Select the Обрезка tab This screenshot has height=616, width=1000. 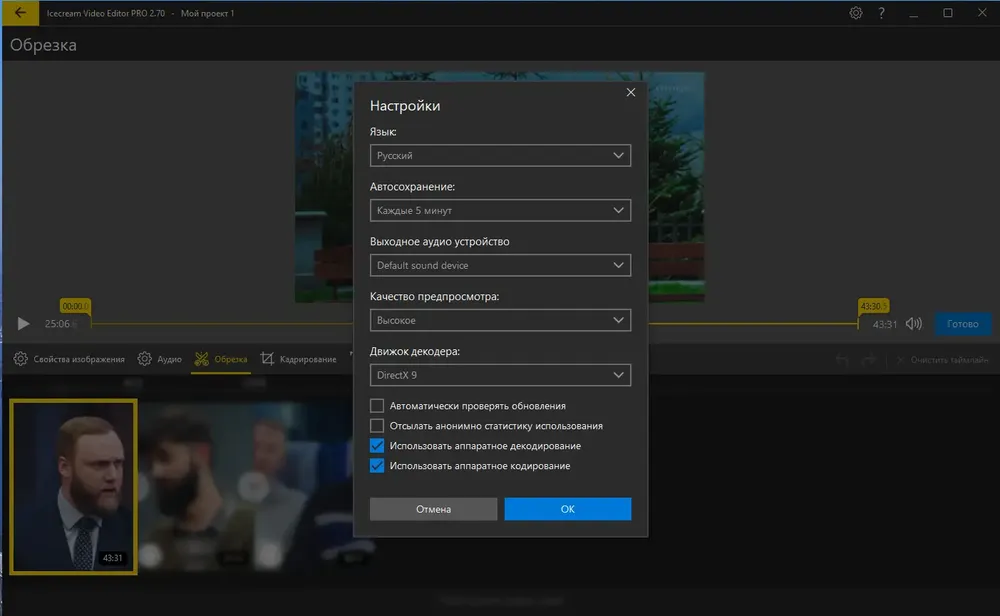tap(221, 359)
